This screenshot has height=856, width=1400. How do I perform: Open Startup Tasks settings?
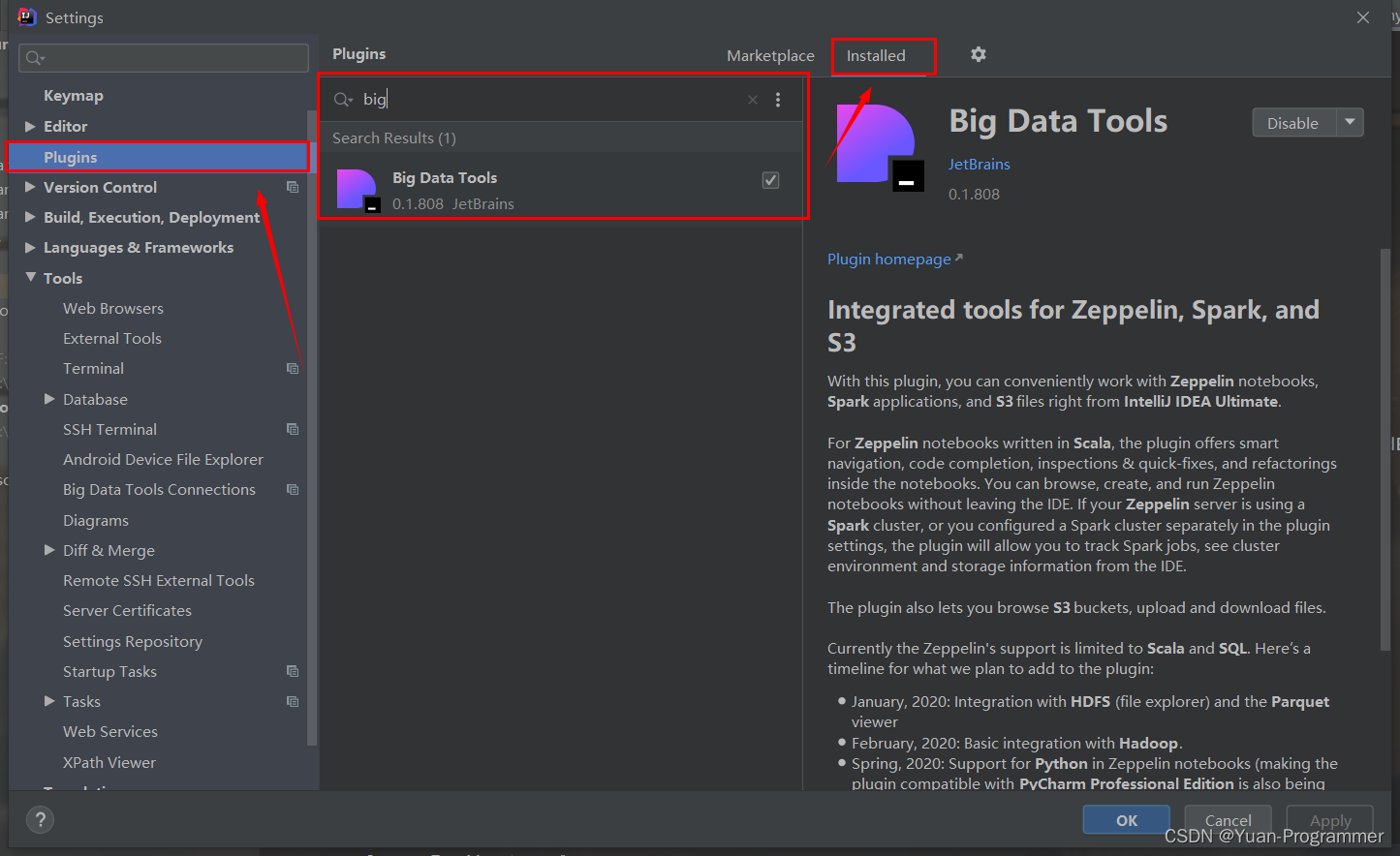tap(109, 671)
